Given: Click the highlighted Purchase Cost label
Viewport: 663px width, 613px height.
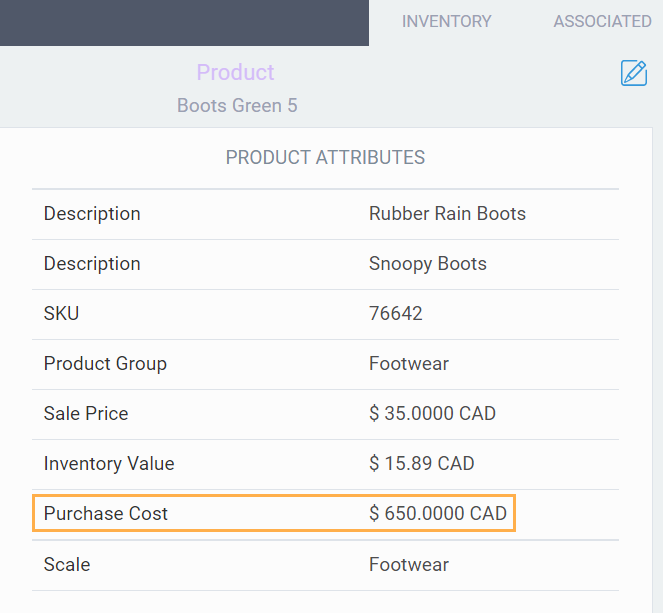Looking at the screenshot, I should [x=106, y=513].
